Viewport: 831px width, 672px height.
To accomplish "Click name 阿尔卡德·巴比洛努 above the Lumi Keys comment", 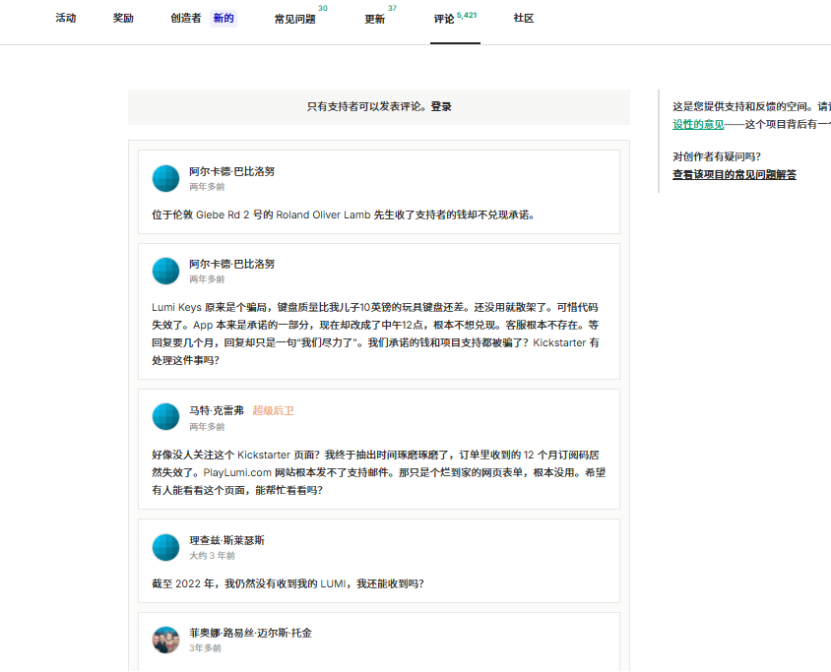I will [x=232, y=264].
